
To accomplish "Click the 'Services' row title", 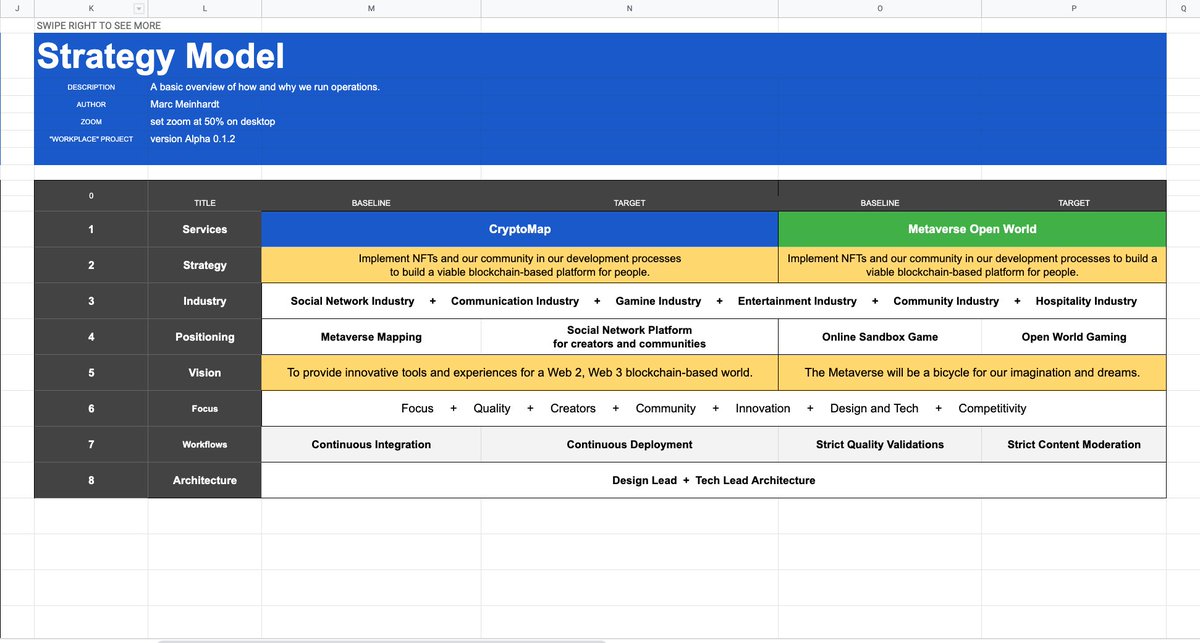I will (205, 229).
